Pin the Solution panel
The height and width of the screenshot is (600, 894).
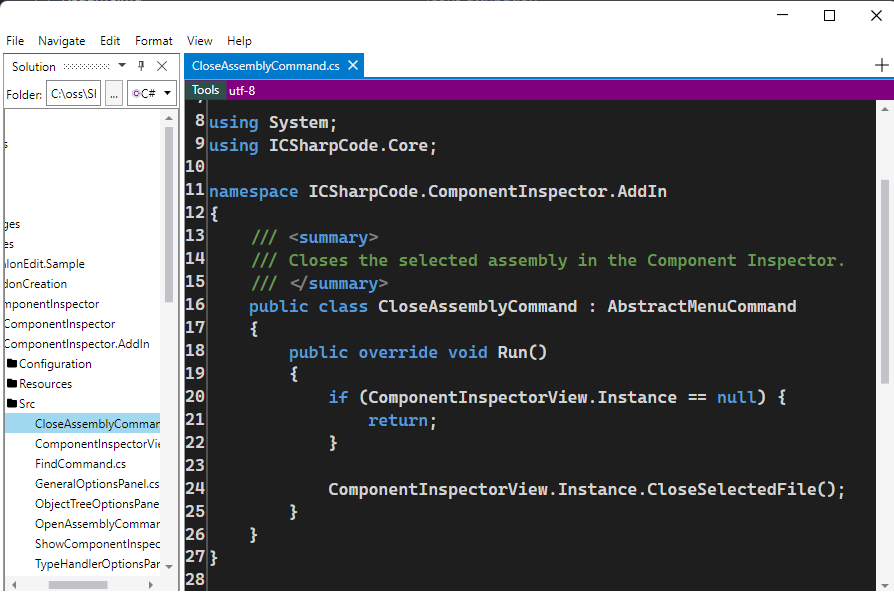(x=141, y=66)
